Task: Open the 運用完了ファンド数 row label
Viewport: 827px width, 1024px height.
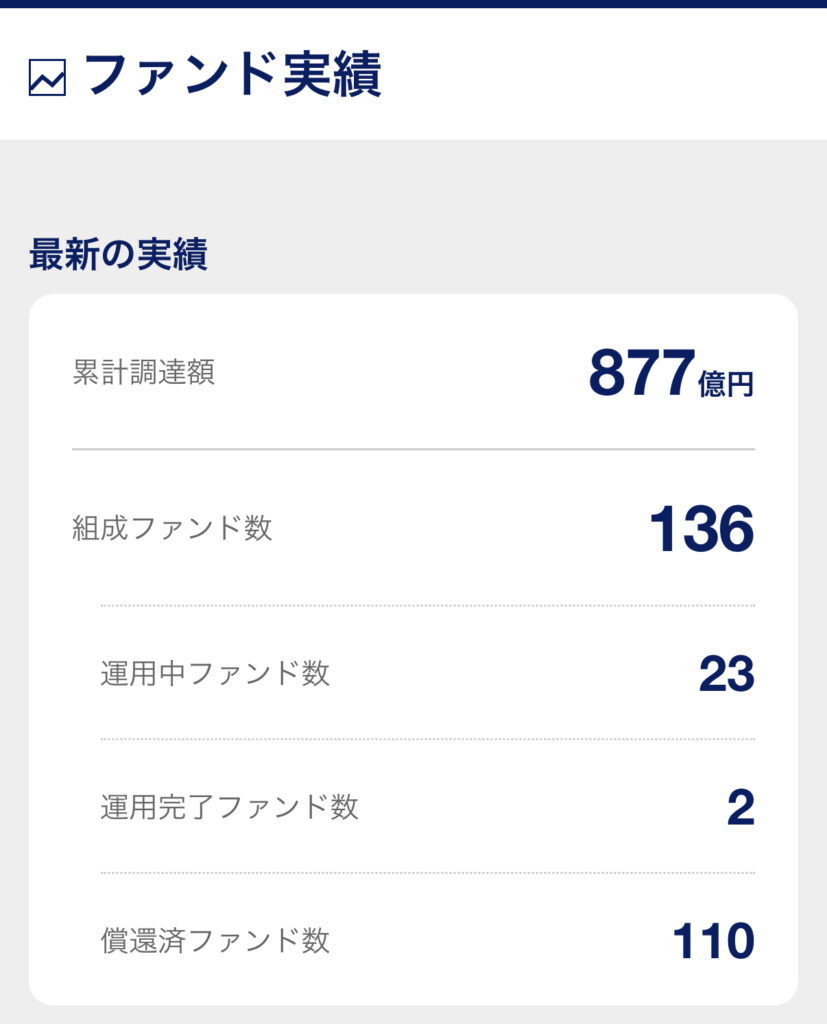Action: 229,807
